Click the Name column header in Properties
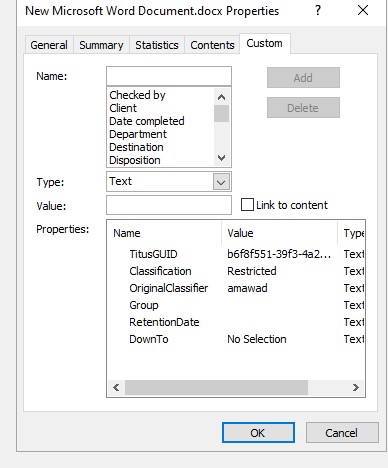Screen dimensions: 388x468 point(165,233)
